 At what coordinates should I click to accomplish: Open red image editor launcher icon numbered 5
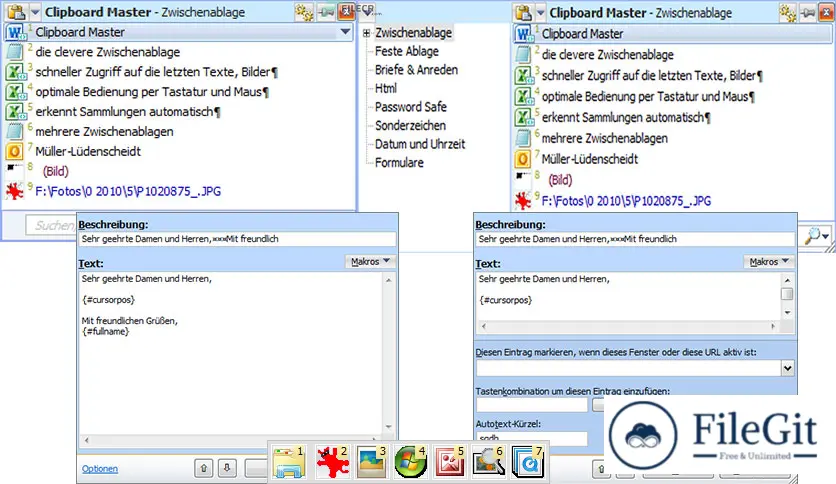(x=449, y=462)
